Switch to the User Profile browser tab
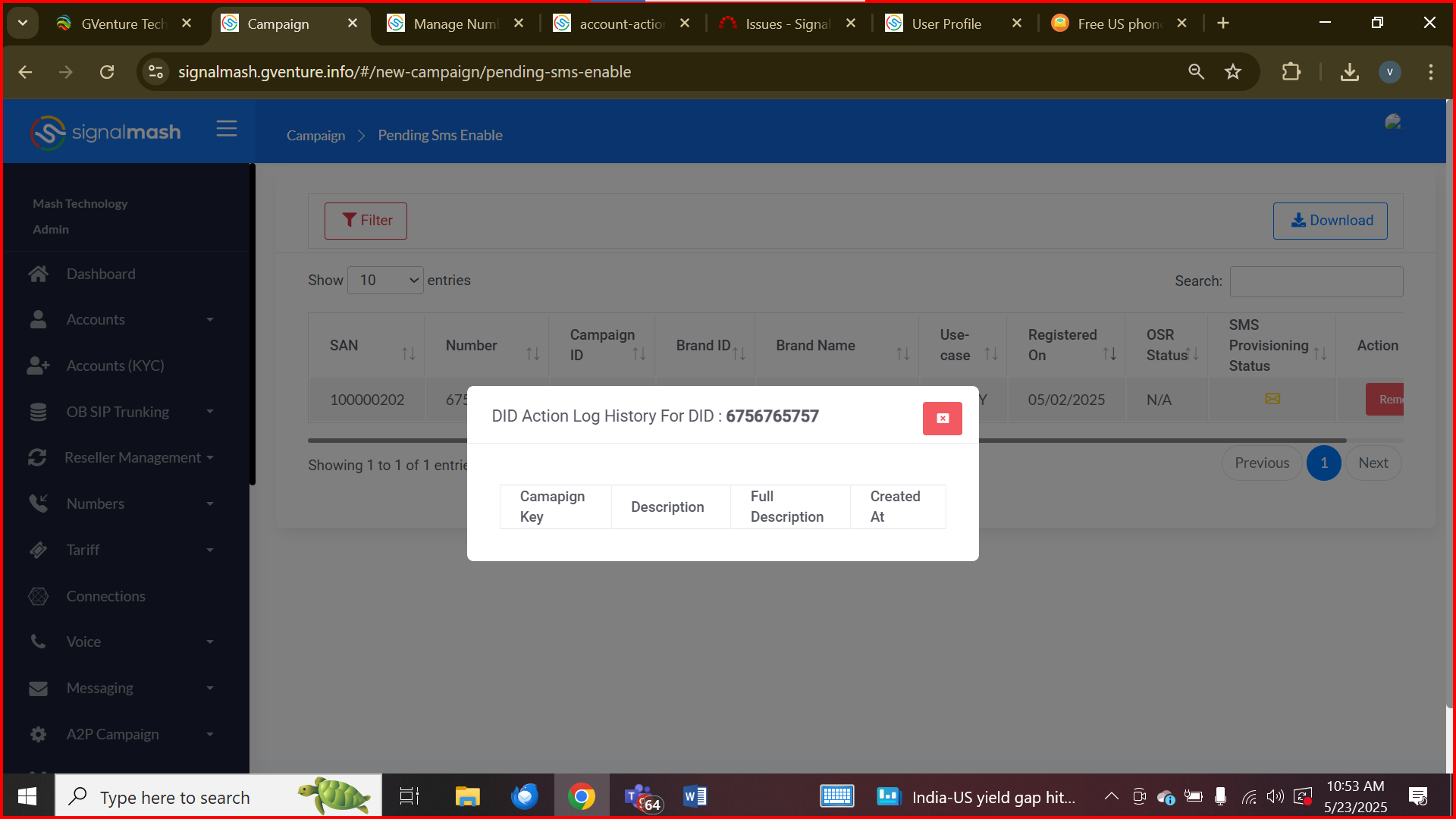 [x=946, y=24]
